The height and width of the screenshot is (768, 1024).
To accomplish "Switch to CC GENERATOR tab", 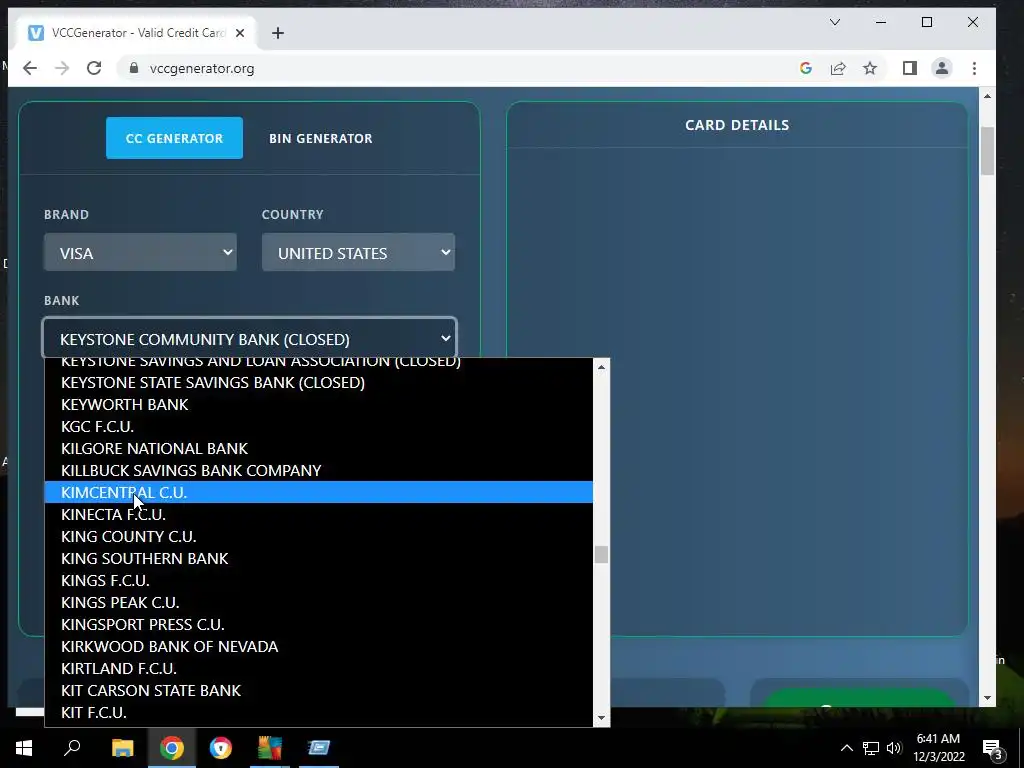I will (x=174, y=138).
